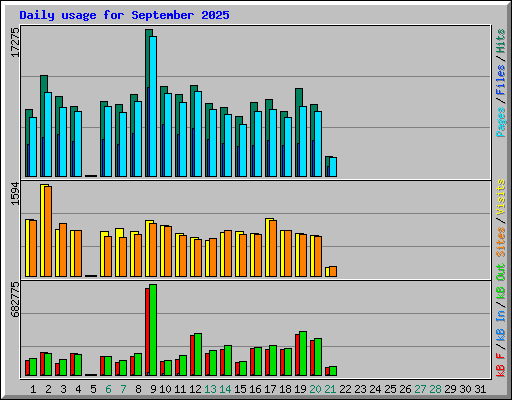Click day label 24 on the axis

pyautogui.click(x=375, y=389)
